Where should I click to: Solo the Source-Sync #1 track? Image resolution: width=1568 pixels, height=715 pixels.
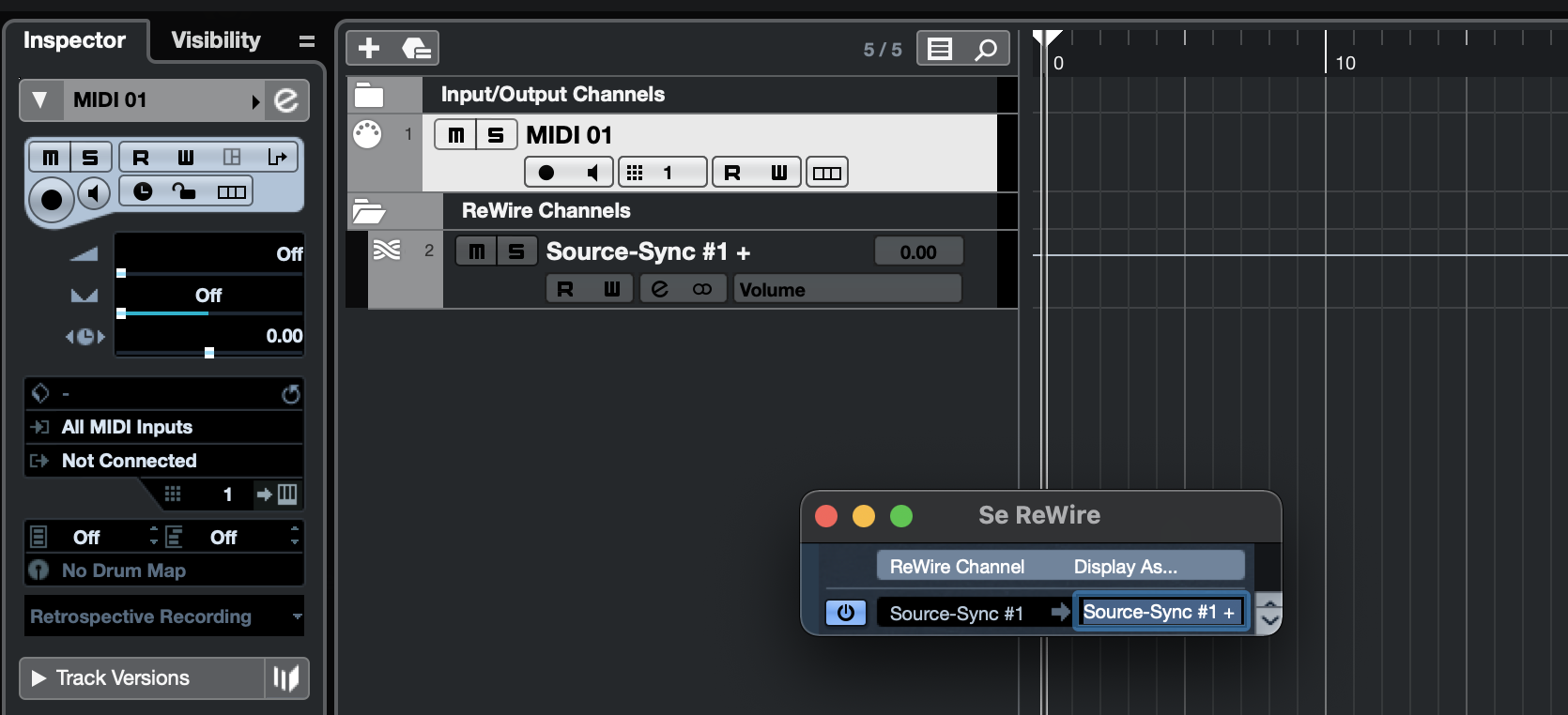tap(515, 251)
